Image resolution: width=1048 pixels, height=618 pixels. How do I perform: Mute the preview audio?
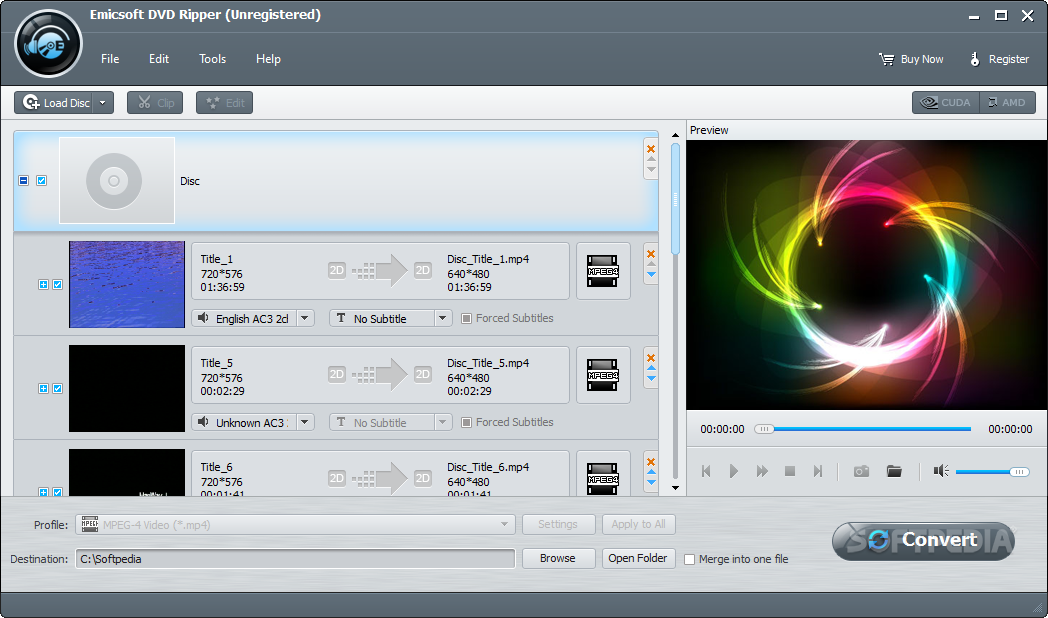click(x=941, y=471)
